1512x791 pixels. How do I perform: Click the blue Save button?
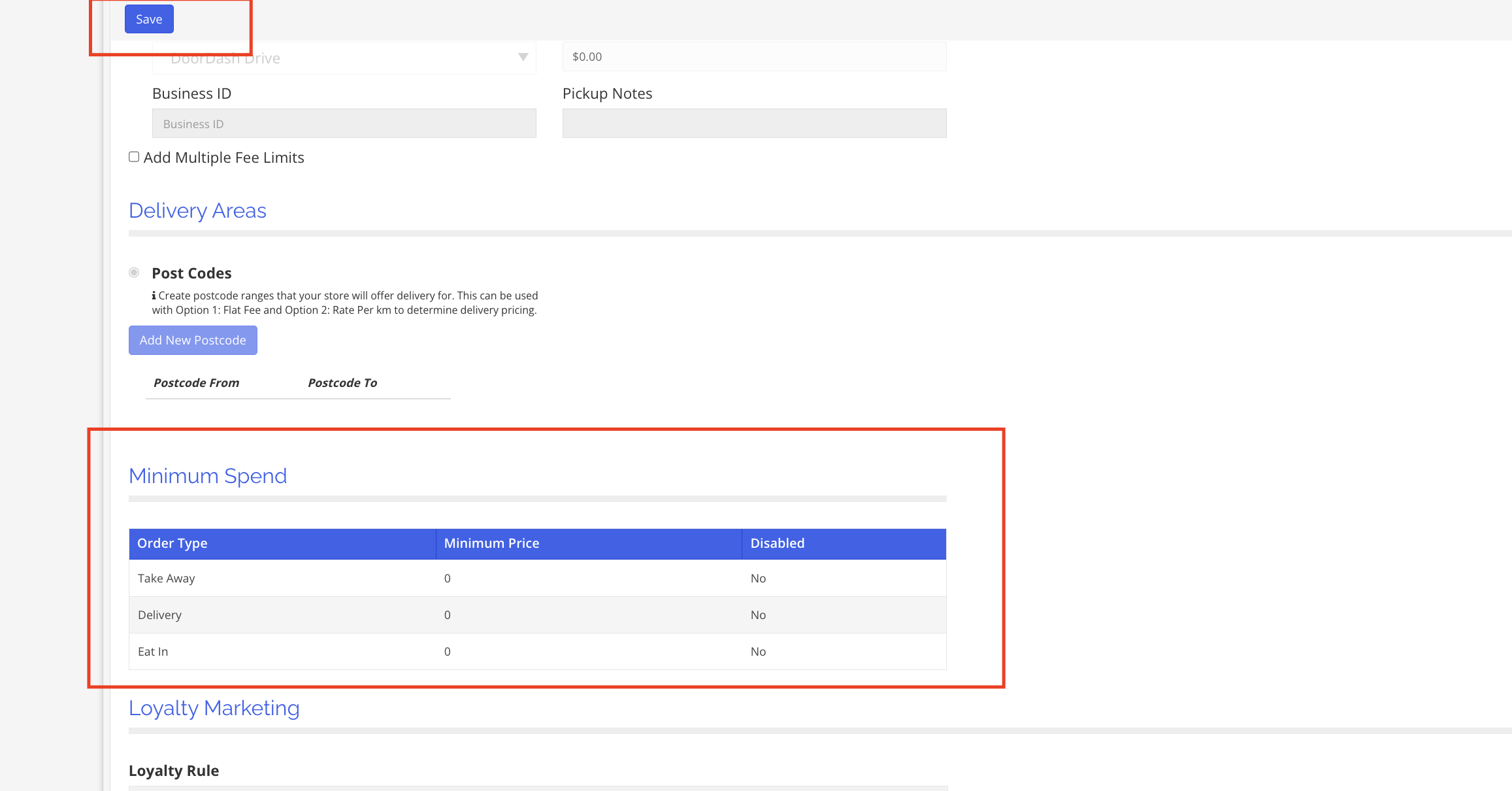[149, 19]
